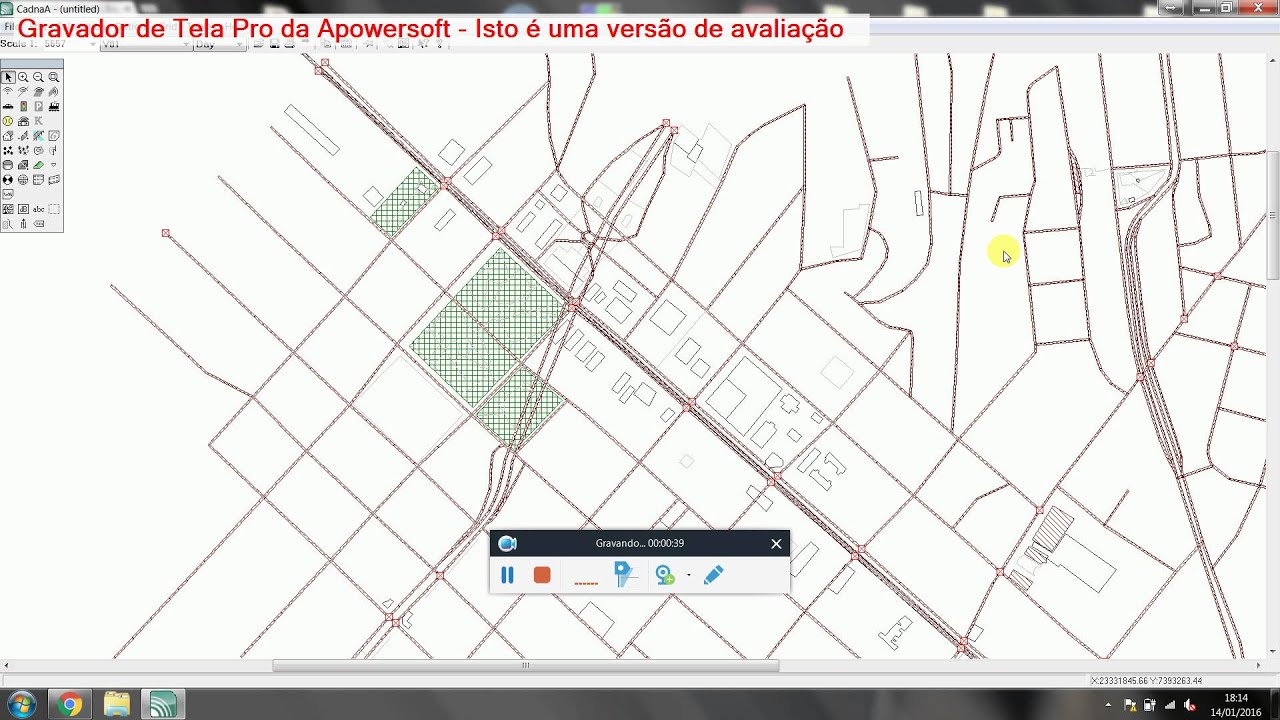Image resolution: width=1280 pixels, height=720 pixels.
Task: Pause the screen recording
Action: pyautogui.click(x=507, y=575)
